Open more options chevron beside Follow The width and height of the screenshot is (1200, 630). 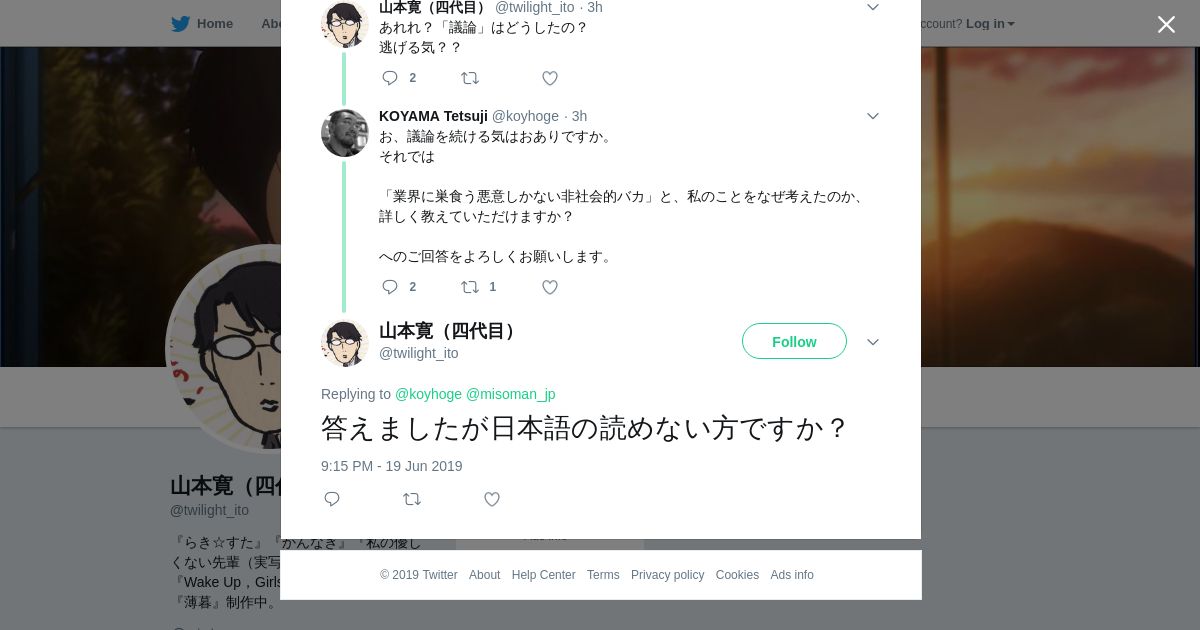tap(872, 342)
